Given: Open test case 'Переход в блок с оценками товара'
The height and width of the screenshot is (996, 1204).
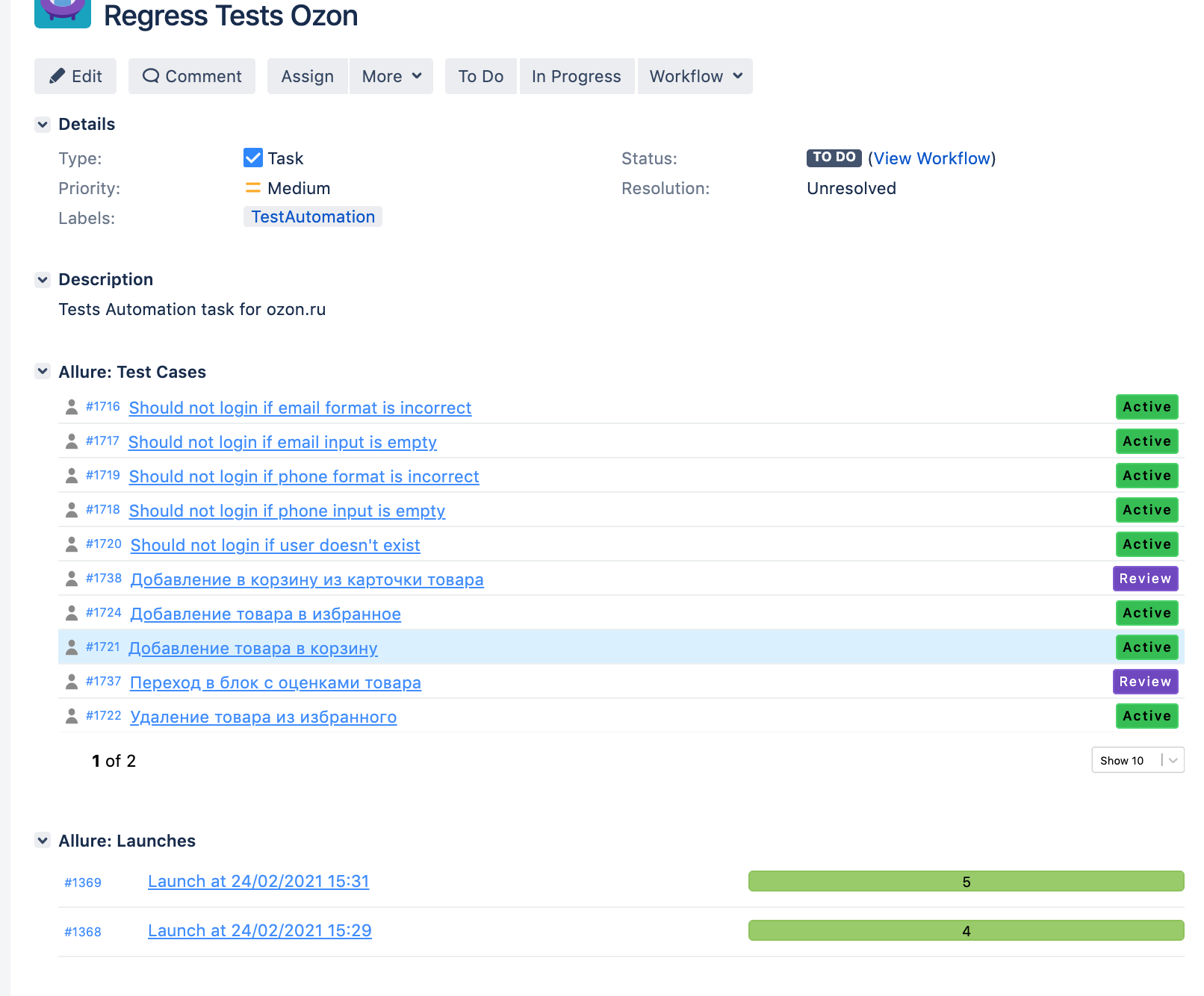Looking at the screenshot, I should click(276, 682).
